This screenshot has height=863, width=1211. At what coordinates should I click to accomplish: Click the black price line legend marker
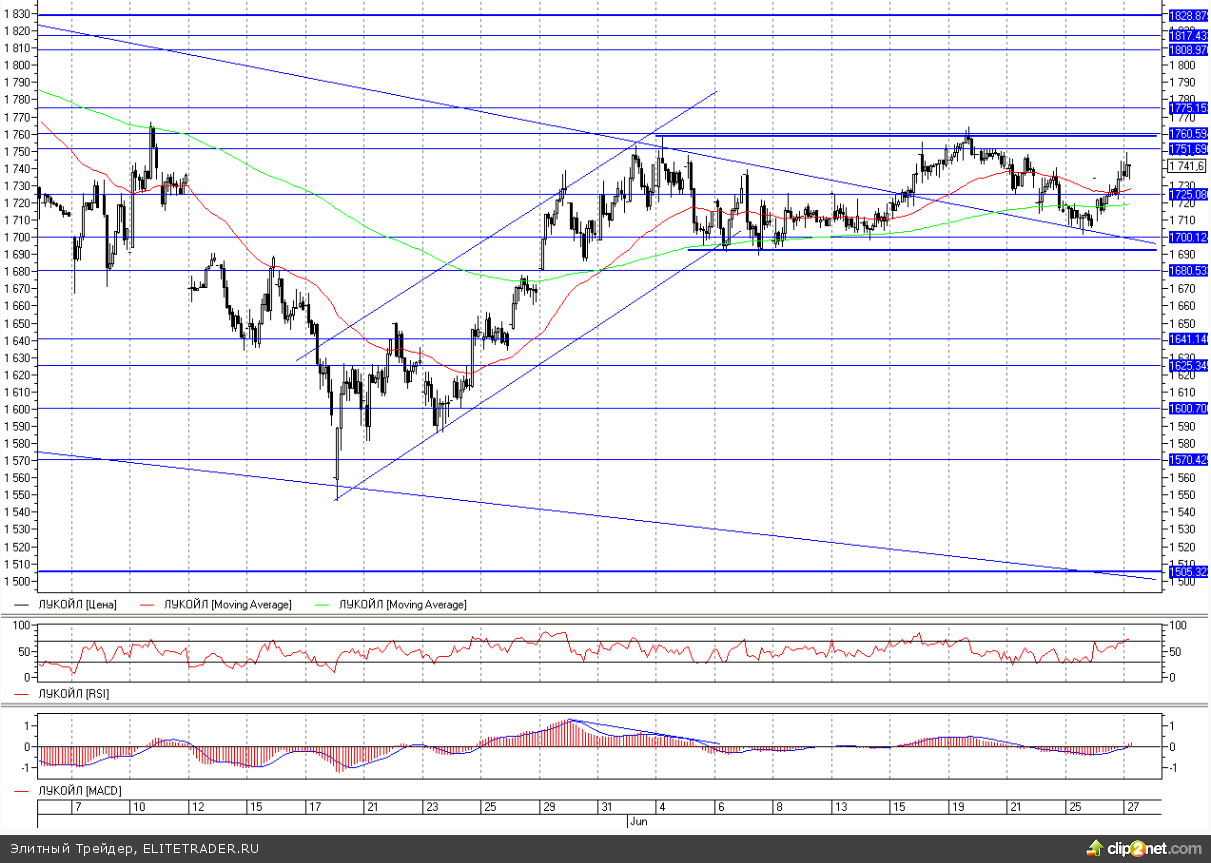pyautogui.click(x=22, y=605)
